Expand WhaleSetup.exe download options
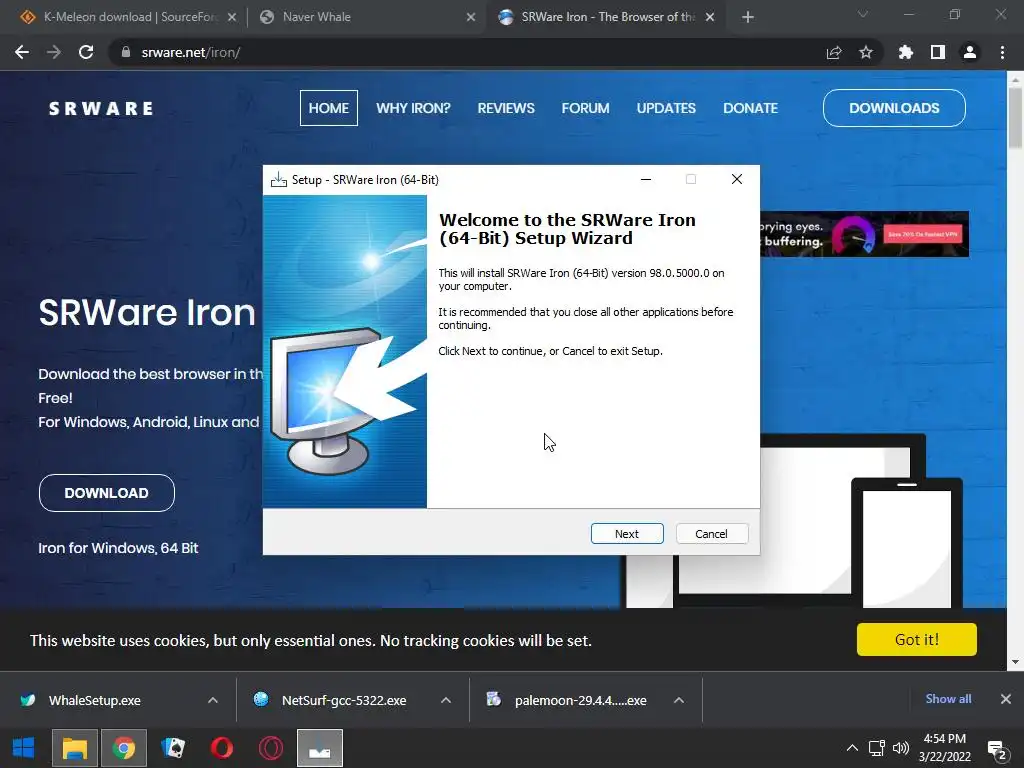This screenshot has width=1024, height=768. click(x=213, y=700)
